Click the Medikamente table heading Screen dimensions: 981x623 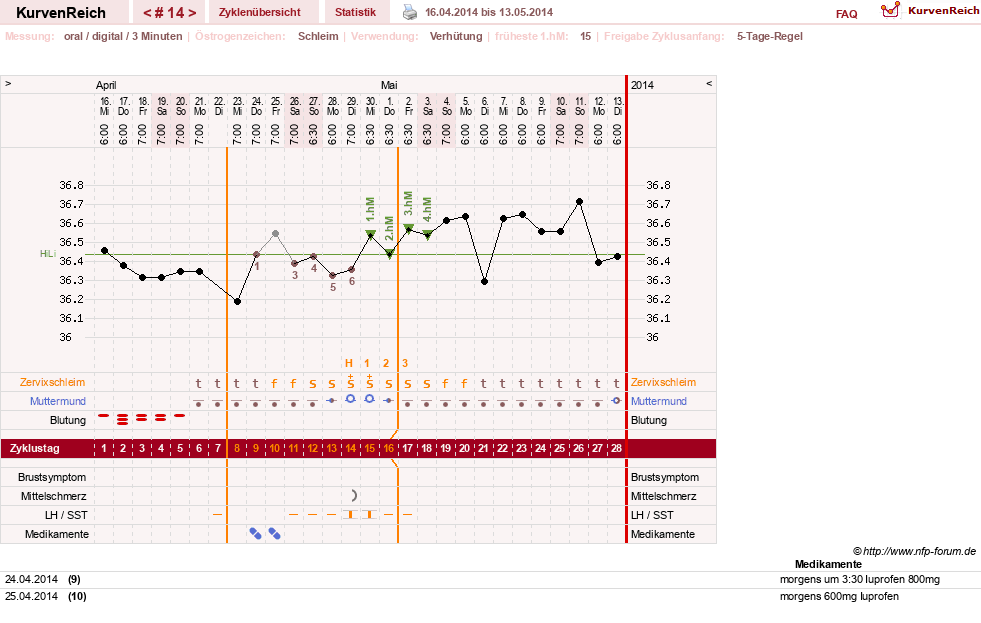(x=828, y=564)
